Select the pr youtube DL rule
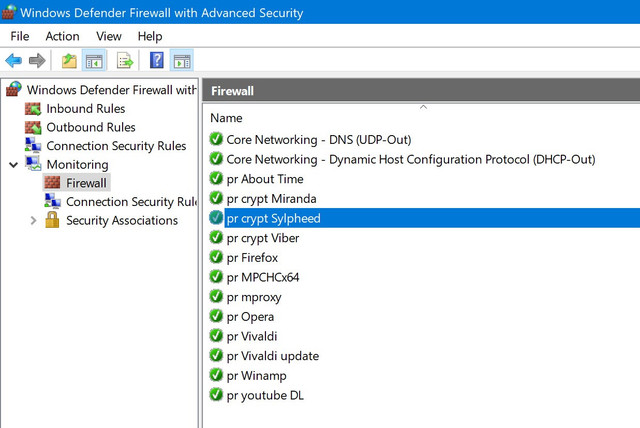The height and width of the screenshot is (428, 640). [x=265, y=395]
